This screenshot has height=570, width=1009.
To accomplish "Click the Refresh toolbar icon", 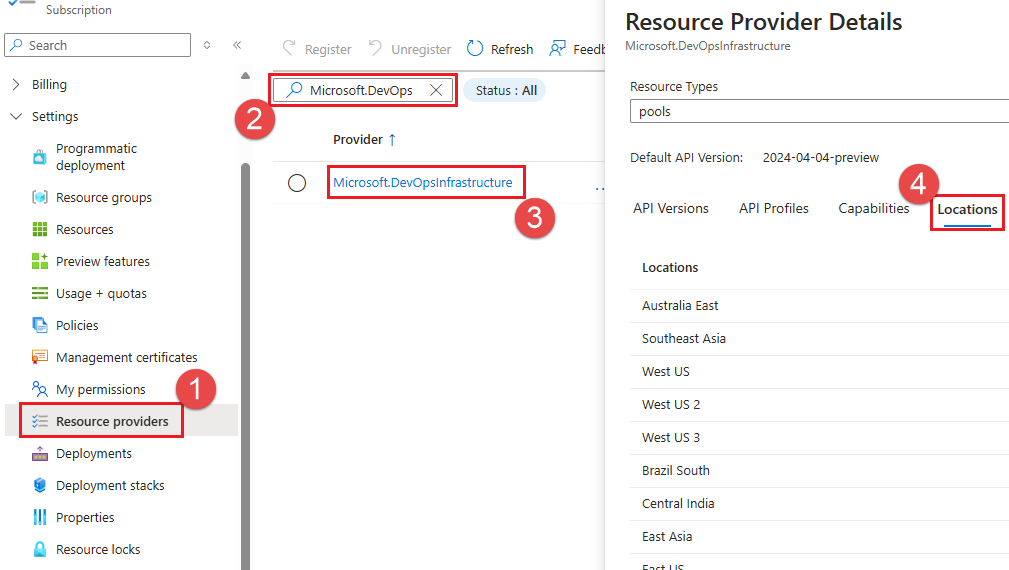I will (x=475, y=49).
